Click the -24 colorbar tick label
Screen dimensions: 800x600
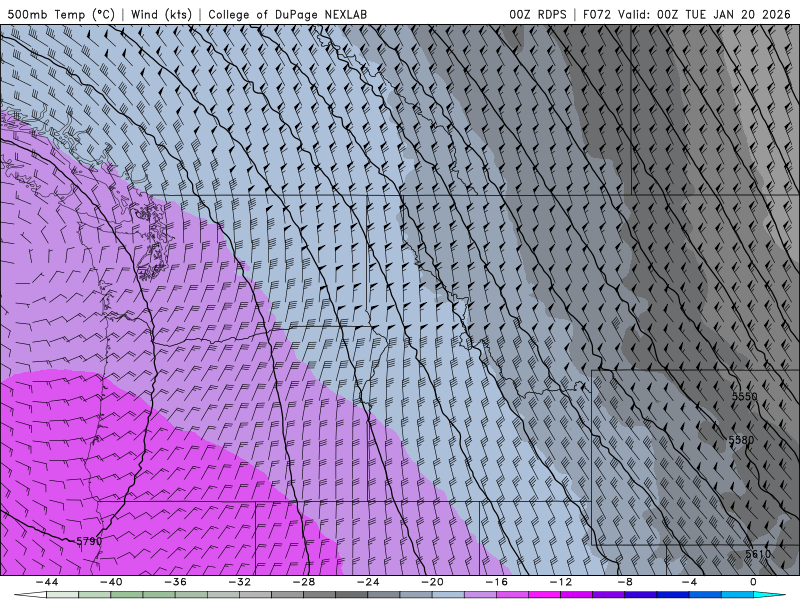pos(368,582)
